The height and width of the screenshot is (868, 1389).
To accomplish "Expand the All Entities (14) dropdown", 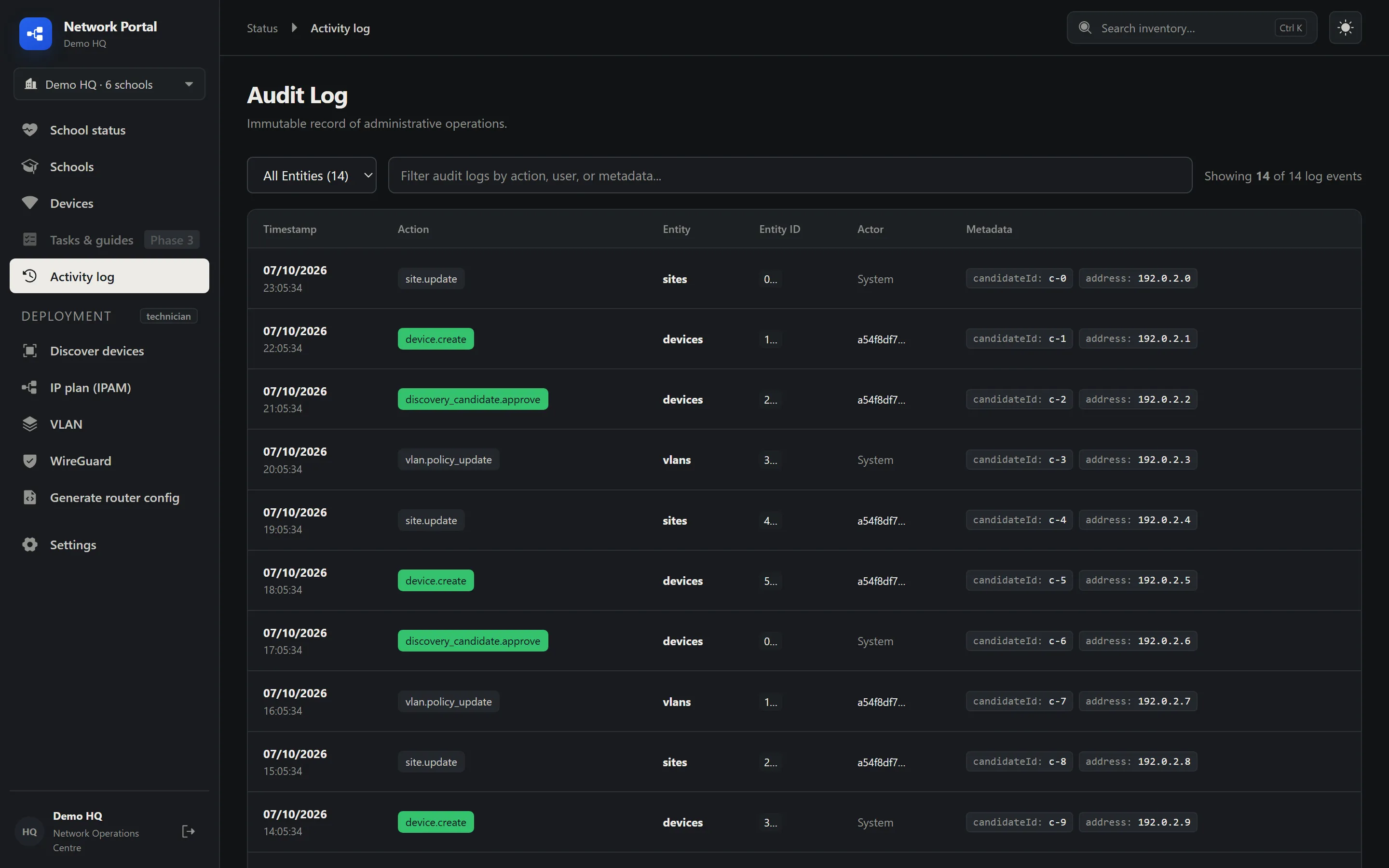I will click(312, 176).
